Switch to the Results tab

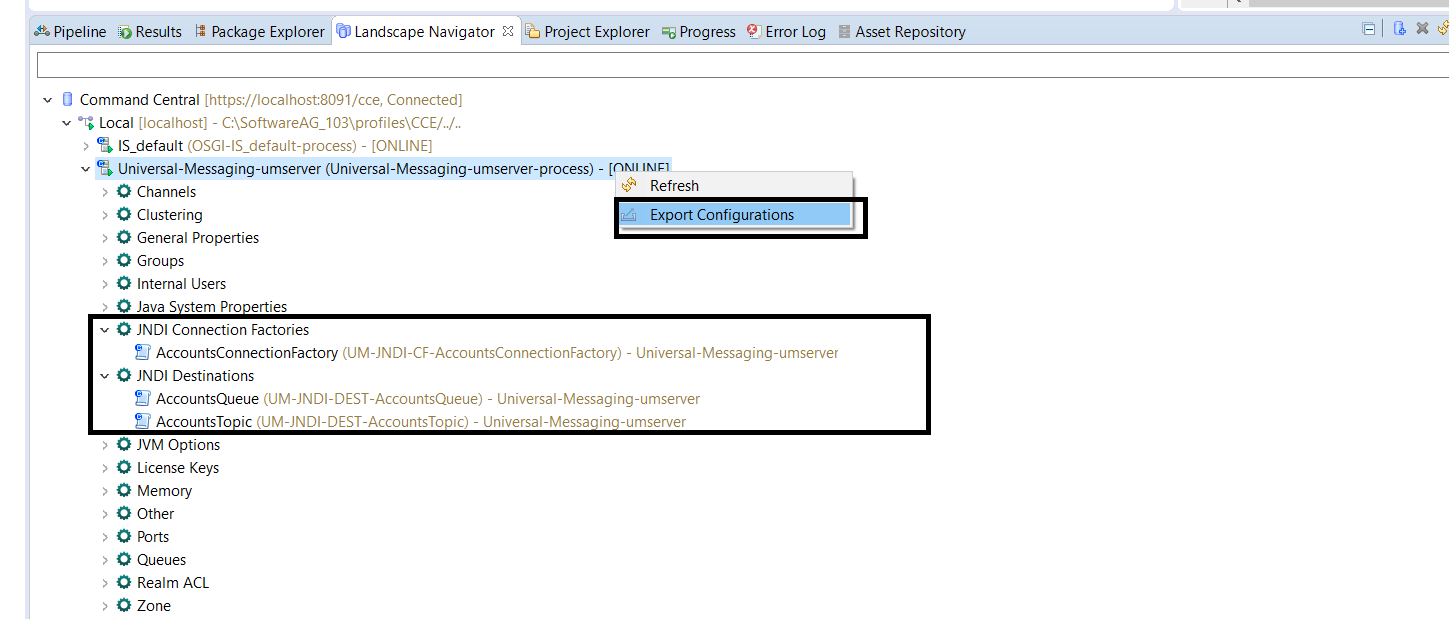click(x=150, y=32)
